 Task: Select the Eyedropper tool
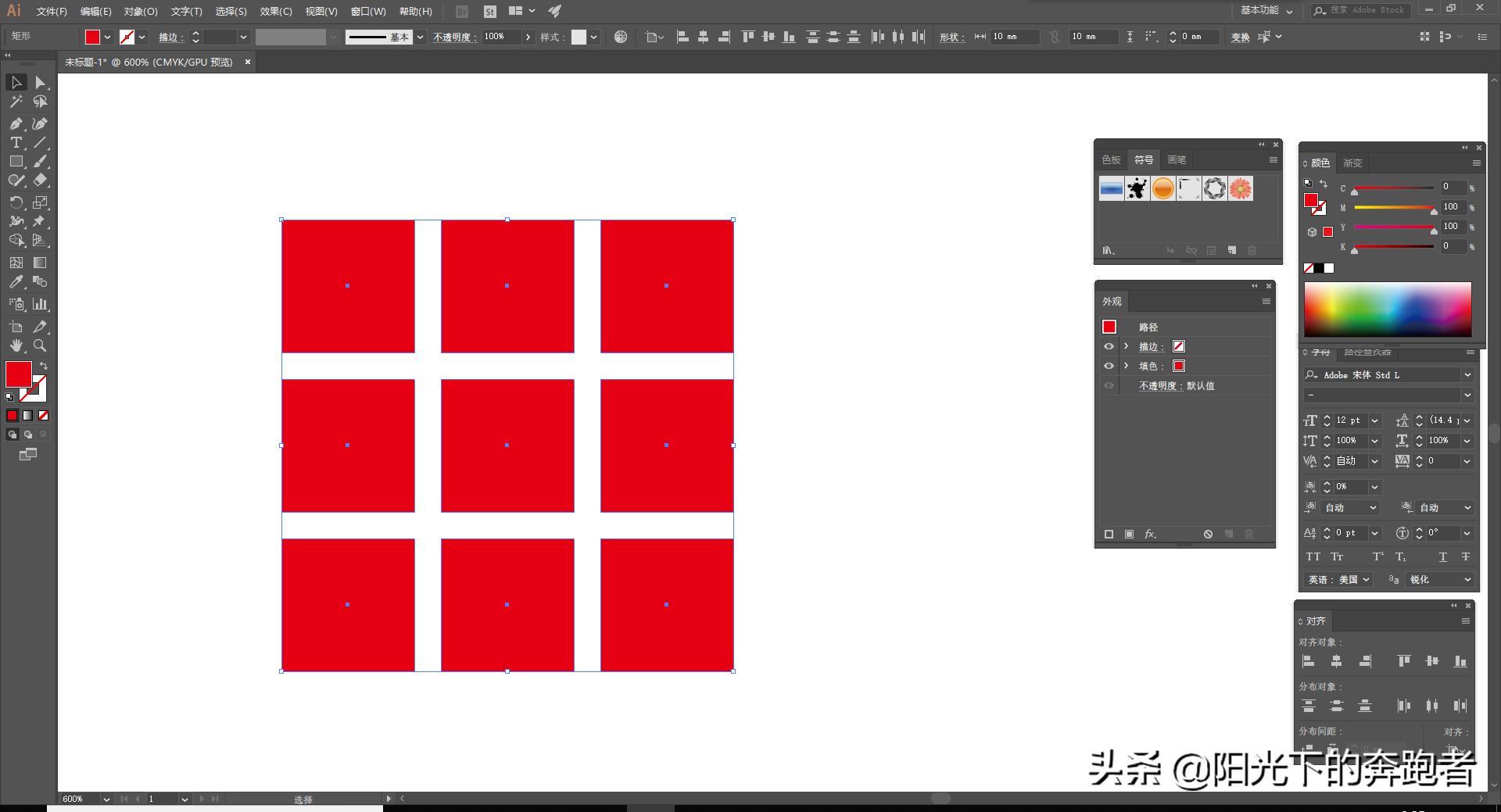click(x=16, y=282)
